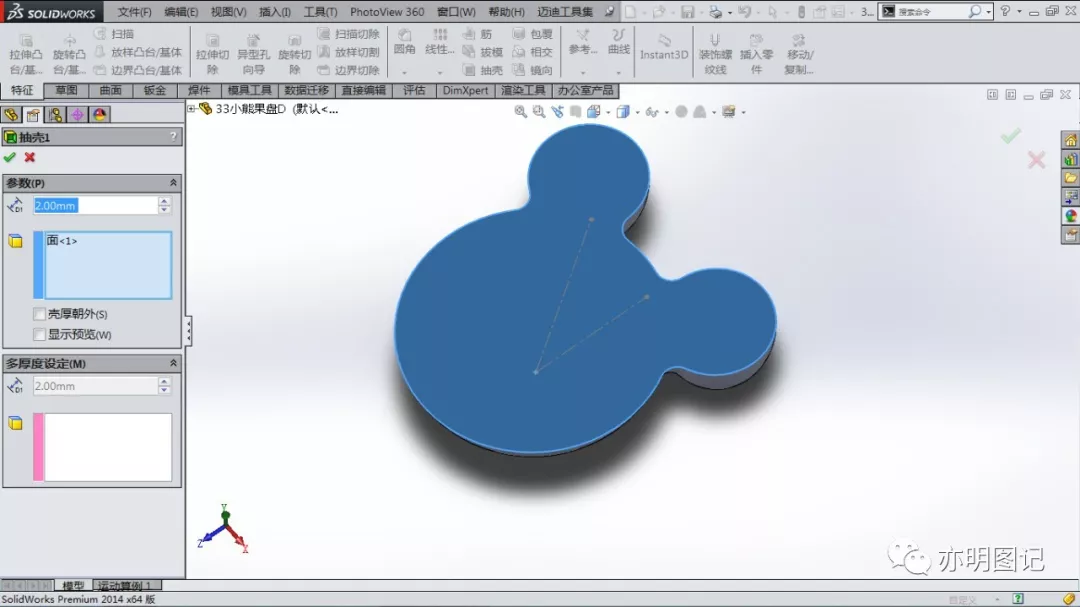Open the View Settings dropdown arrow
1080x607 pixels.
(x=744, y=112)
